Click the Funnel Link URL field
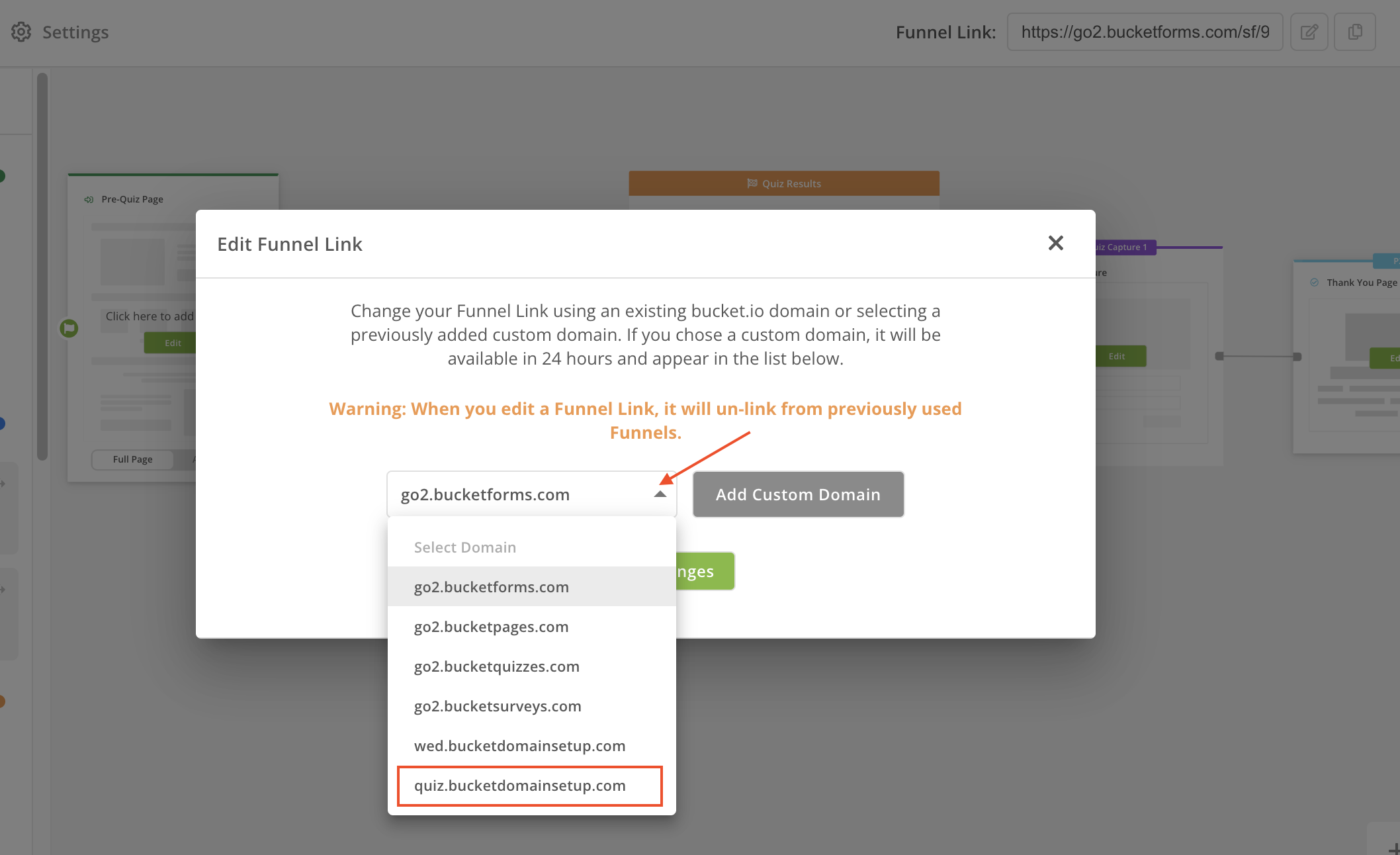1400x855 pixels. pyautogui.click(x=1145, y=32)
